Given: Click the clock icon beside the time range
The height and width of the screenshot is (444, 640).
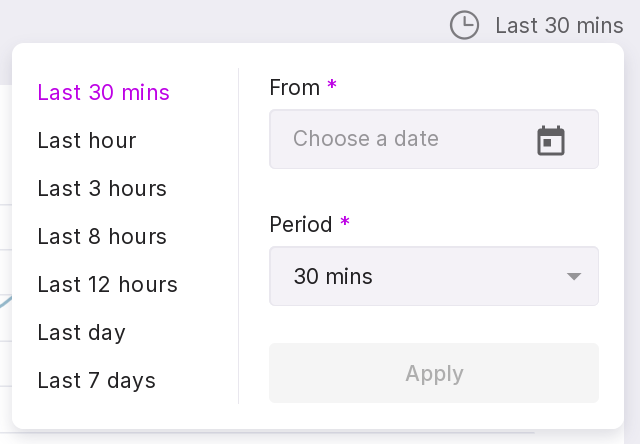Looking at the screenshot, I should (465, 25).
